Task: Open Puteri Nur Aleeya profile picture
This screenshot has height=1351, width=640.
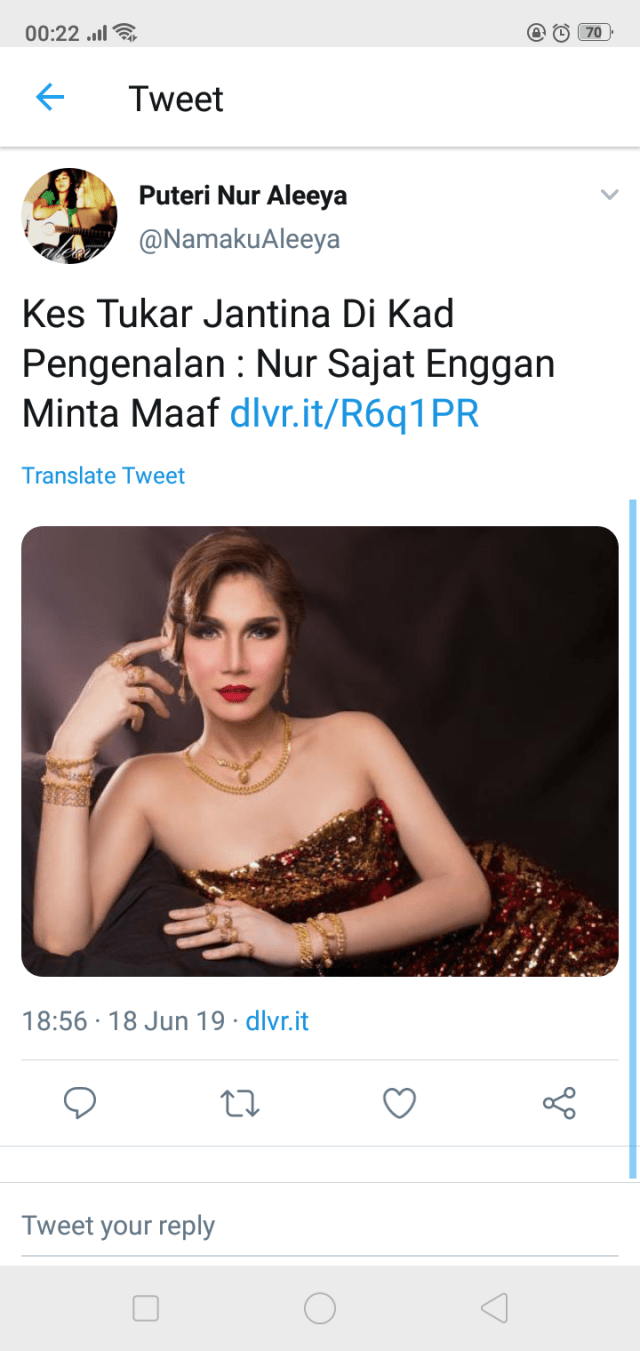Action: coord(69,216)
